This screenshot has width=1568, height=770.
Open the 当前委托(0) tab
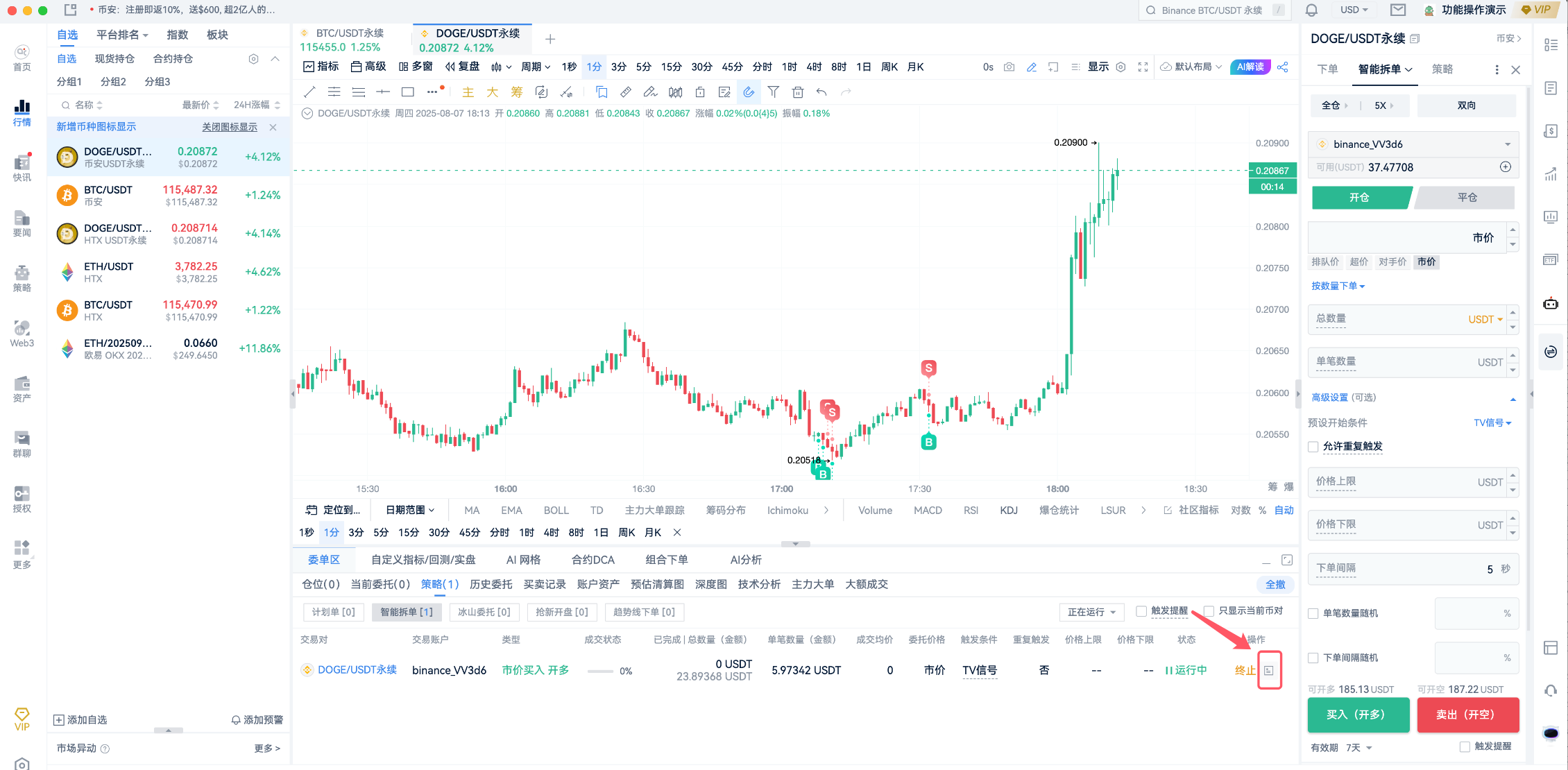pos(380,584)
